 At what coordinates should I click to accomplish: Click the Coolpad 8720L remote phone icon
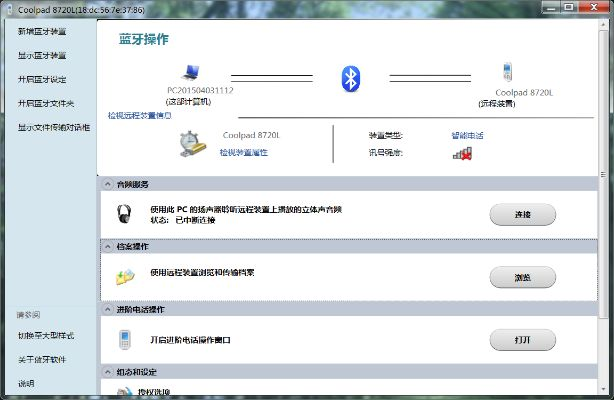click(x=507, y=71)
